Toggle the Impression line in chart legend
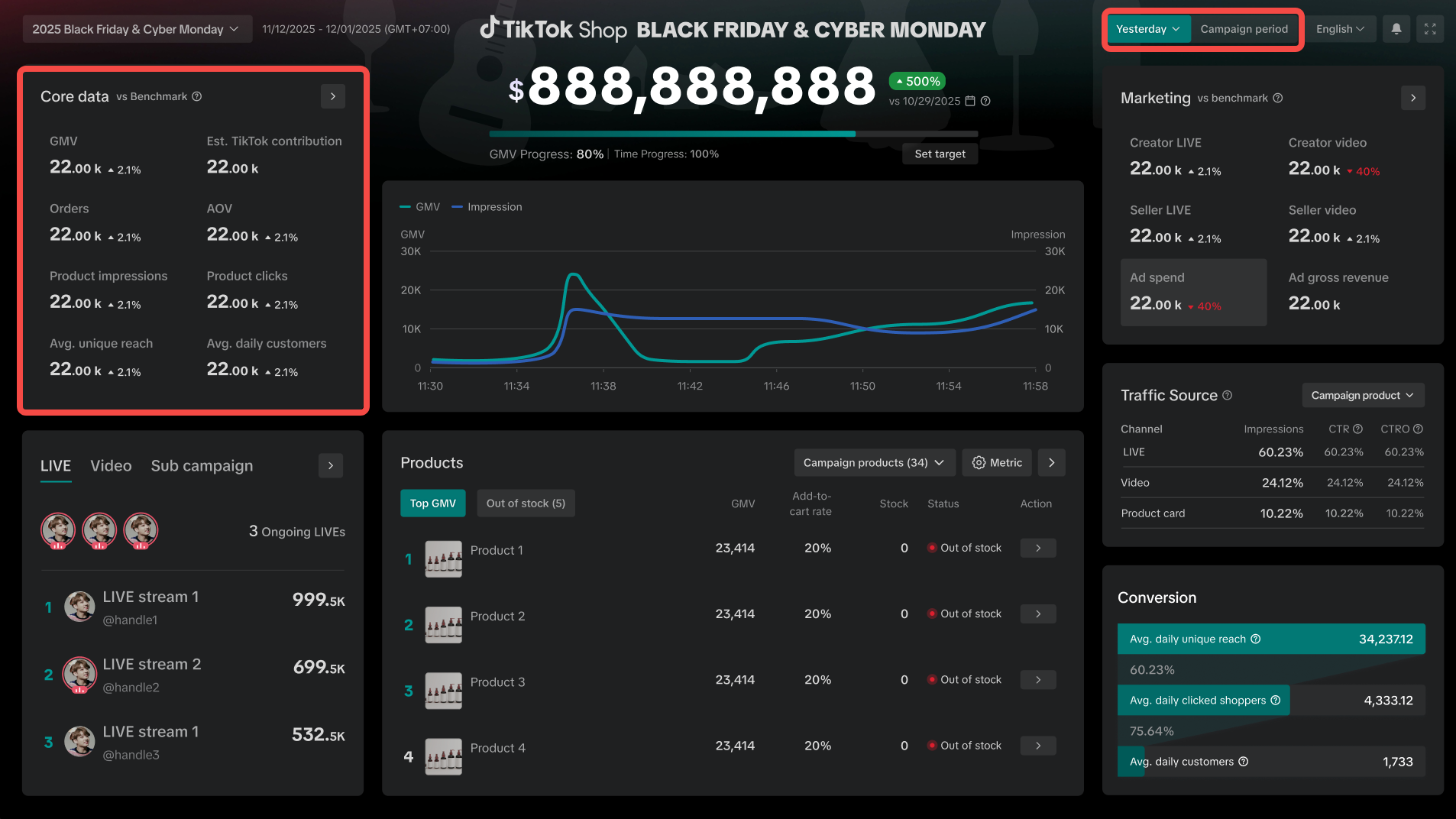 487,207
